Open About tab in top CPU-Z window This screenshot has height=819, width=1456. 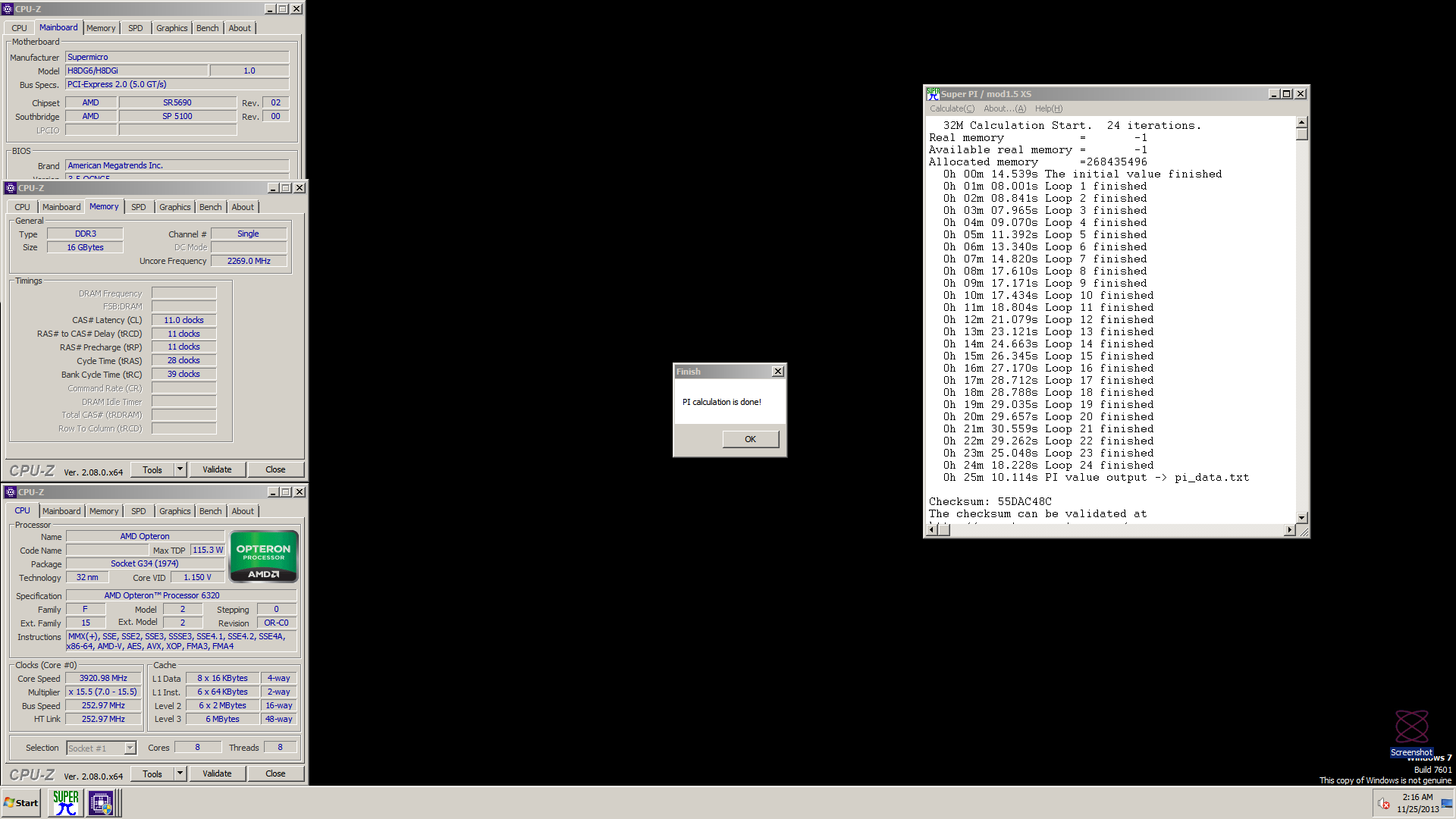(240, 28)
